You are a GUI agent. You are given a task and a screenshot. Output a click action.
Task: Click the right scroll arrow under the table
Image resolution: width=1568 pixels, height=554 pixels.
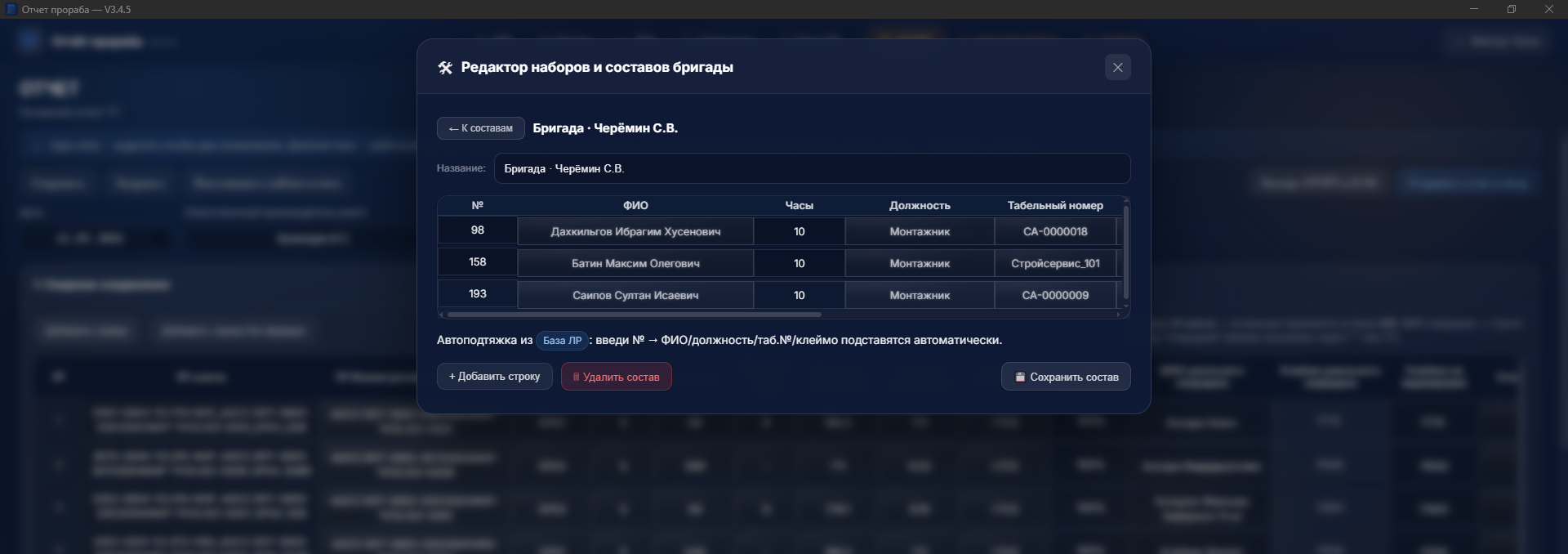pyautogui.click(x=1118, y=314)
